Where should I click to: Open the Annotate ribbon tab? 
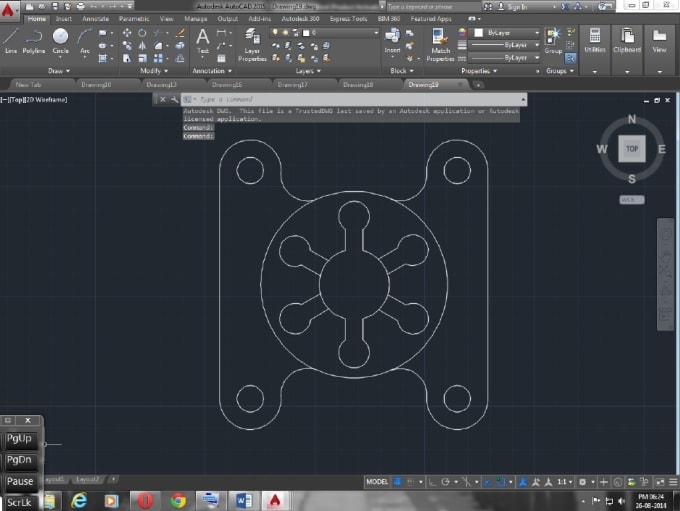tap(96, 19)
